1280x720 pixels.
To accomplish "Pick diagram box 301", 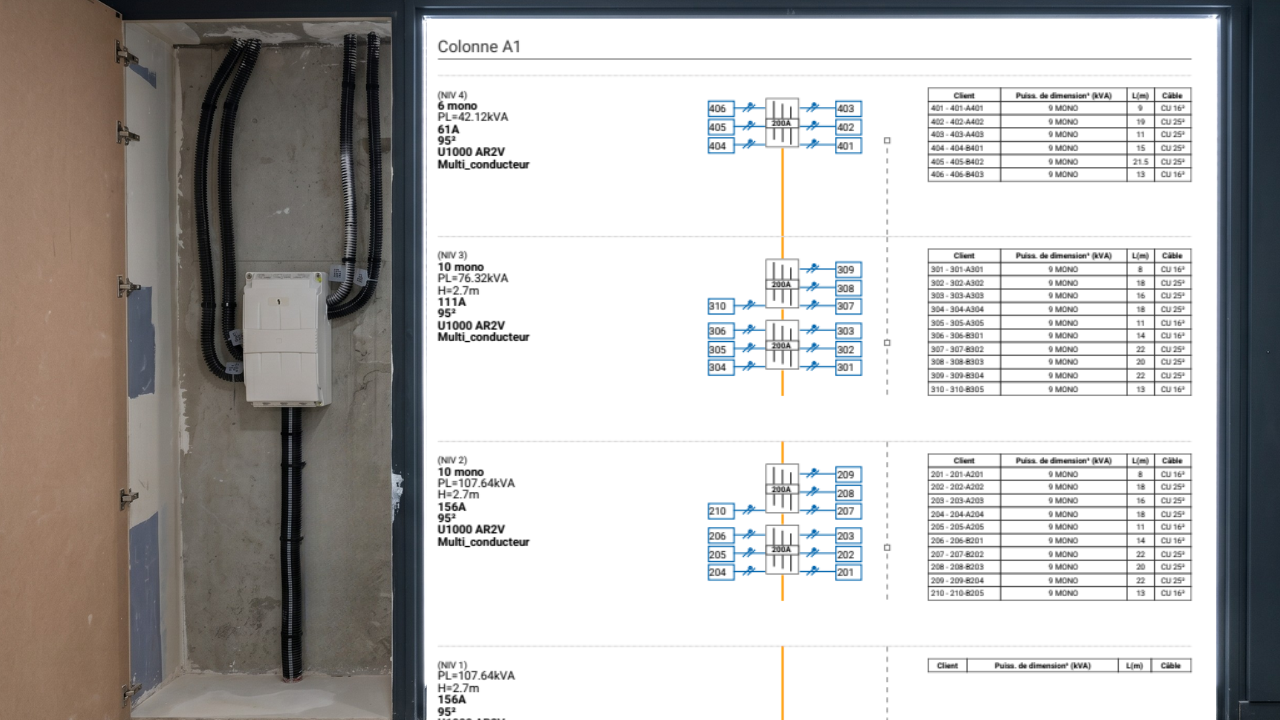I will coord(847,367).
